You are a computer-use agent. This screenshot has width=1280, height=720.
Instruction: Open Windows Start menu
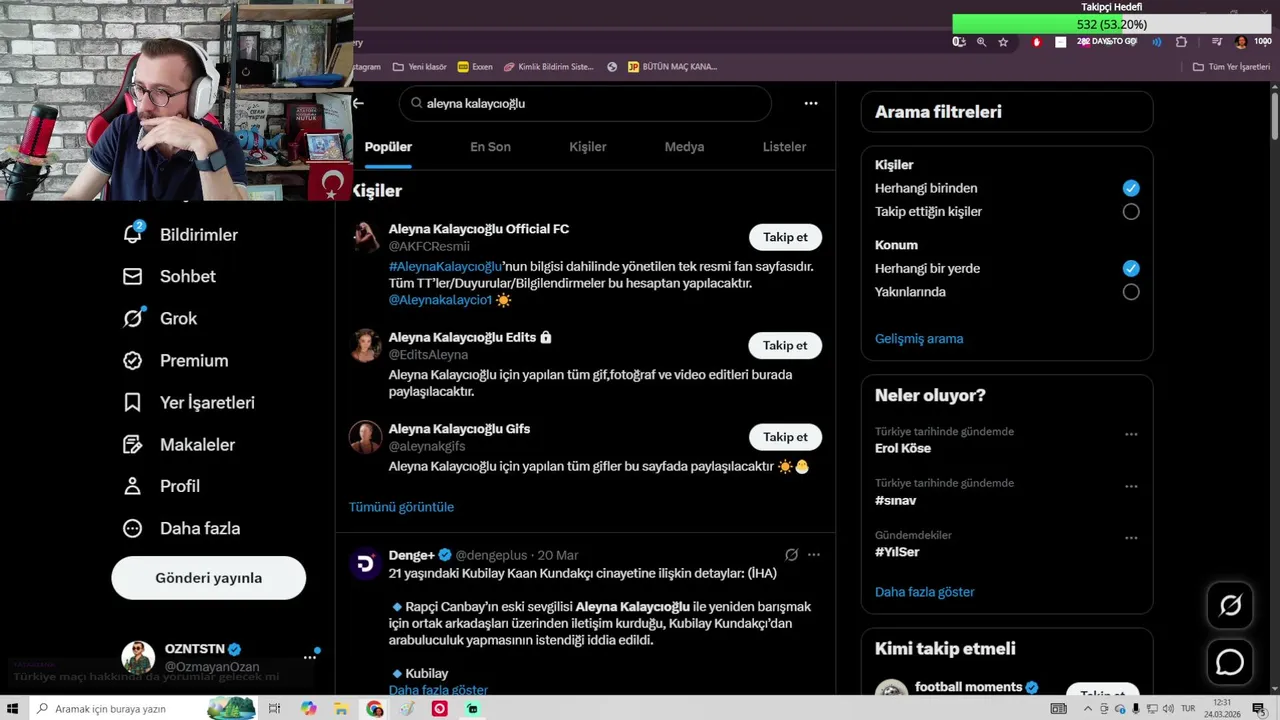click(14, 709)
